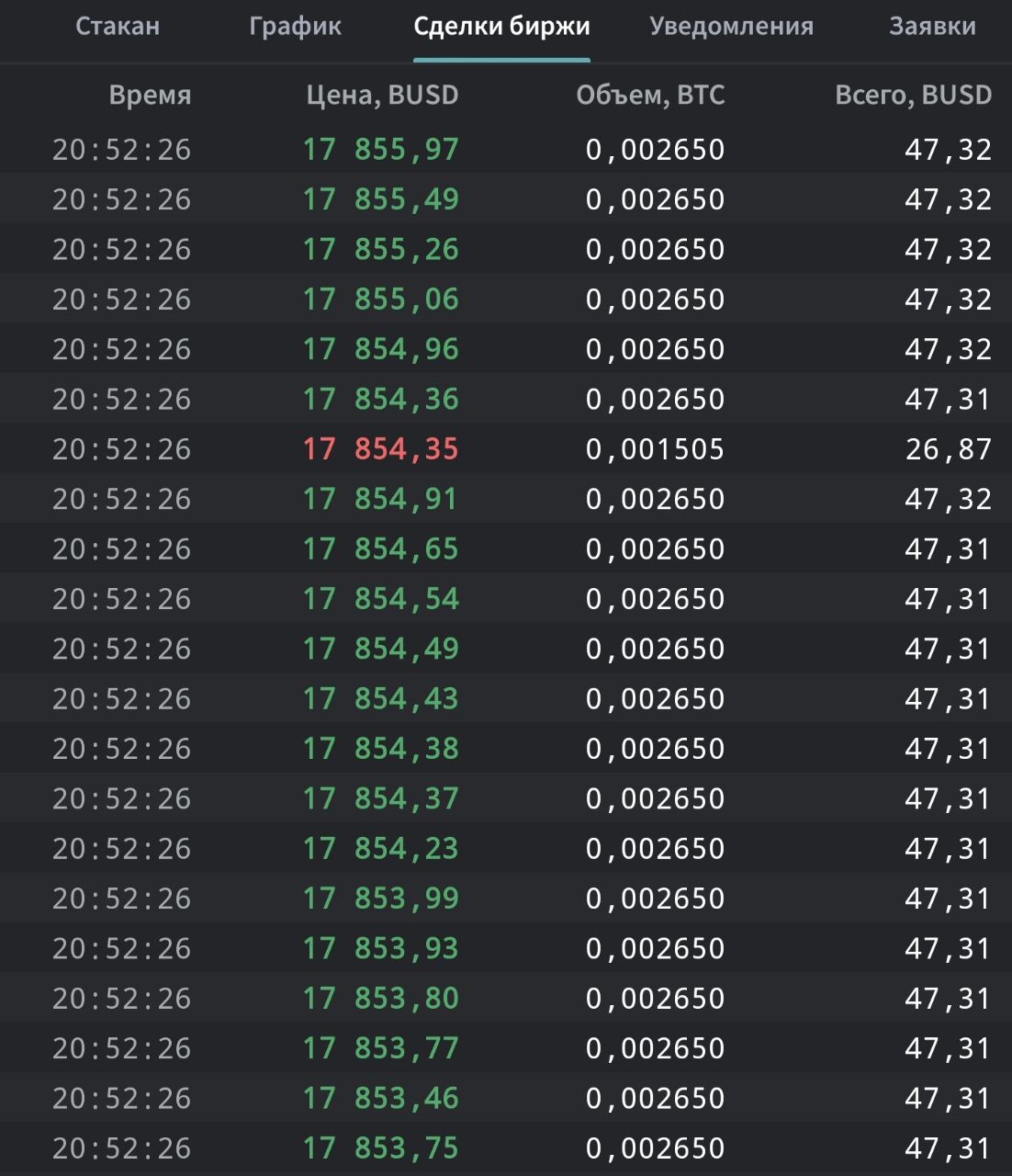Select the price 17 854,91

pyautogui.click(x=381, y=499)
